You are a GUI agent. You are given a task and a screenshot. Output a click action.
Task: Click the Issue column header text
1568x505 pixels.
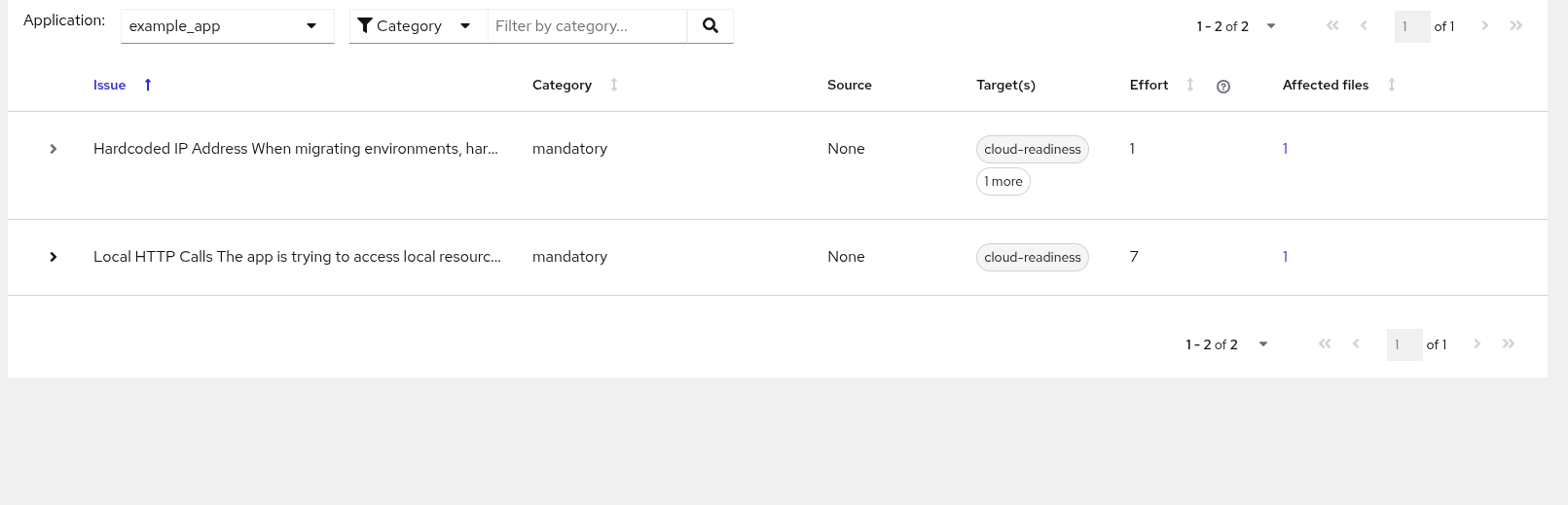109,85
